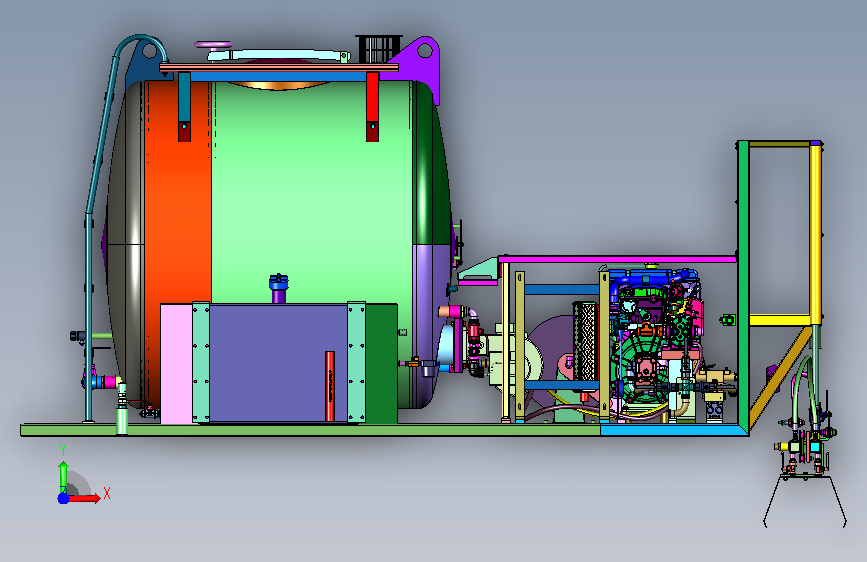Select the light green tank shell
The height and width of the screenshot is (562, 867).
click(312, 194)
